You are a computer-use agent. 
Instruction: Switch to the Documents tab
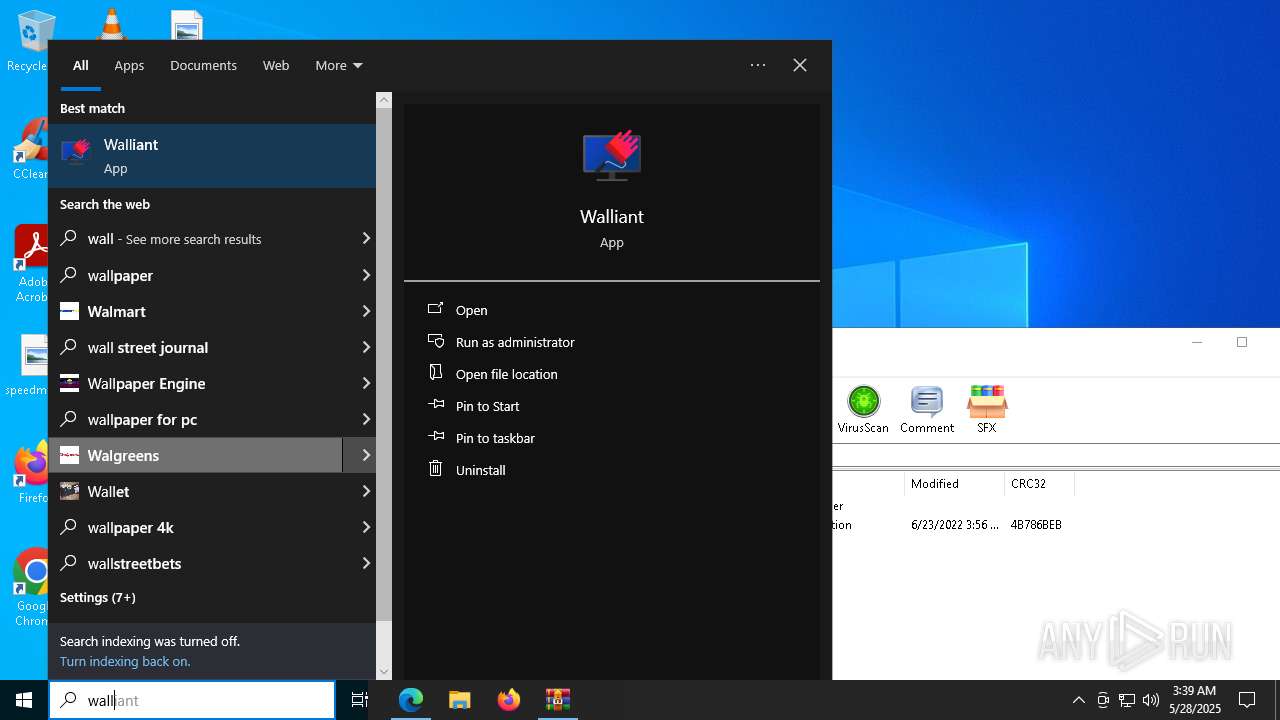203,65
